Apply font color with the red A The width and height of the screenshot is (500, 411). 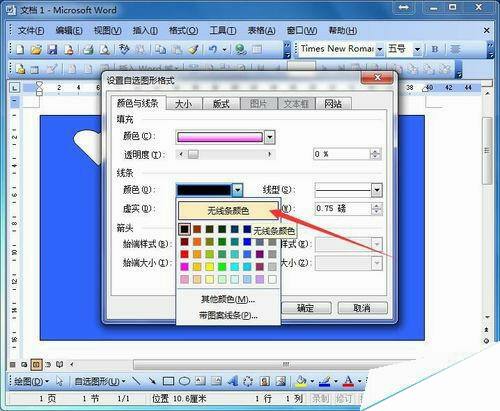(x=349, y=381)
